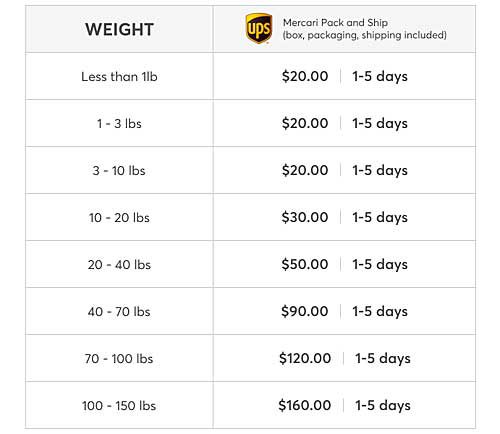Click the $50.00 price

click(x=305, y=264)
